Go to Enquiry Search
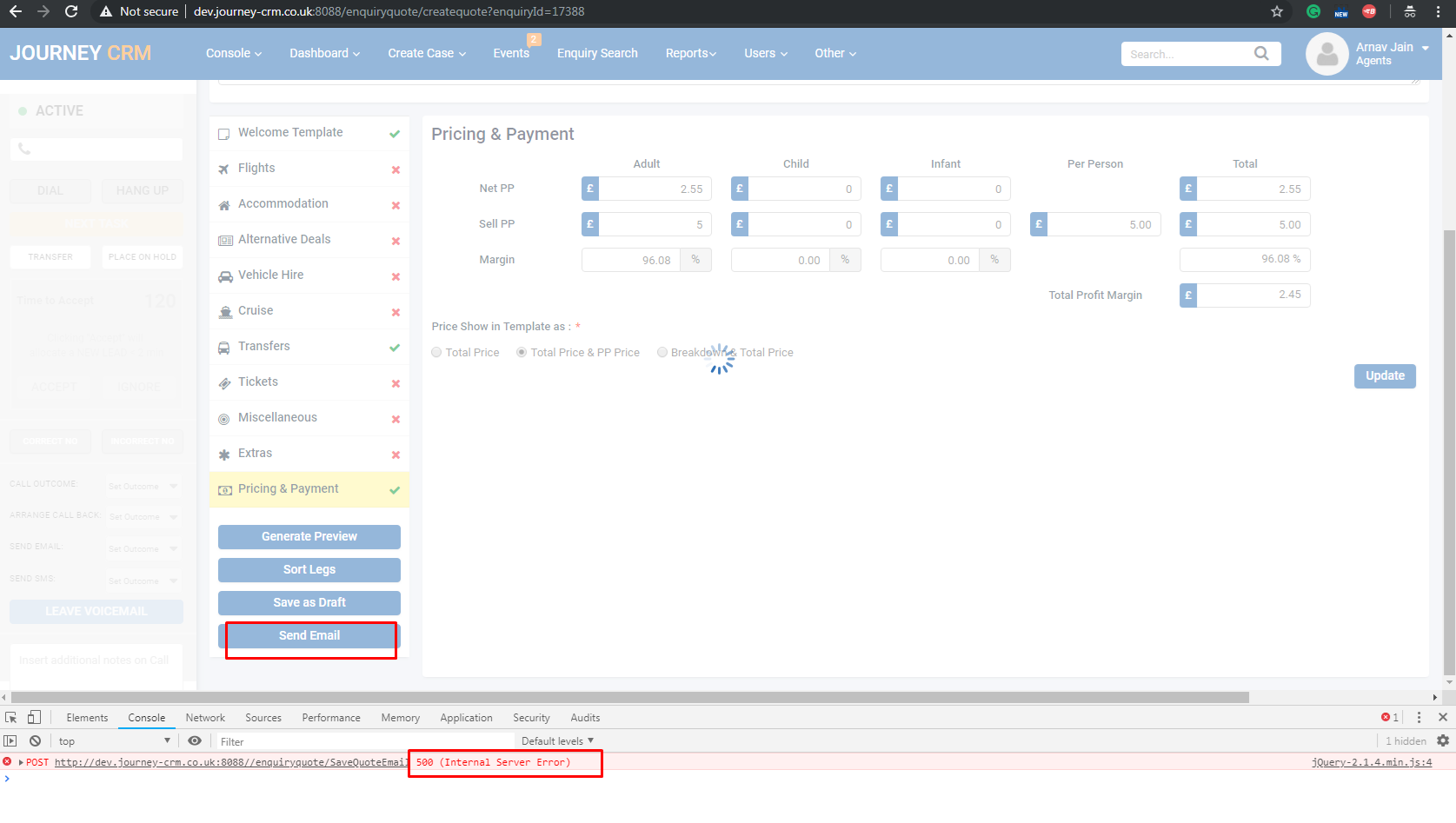Viewport: 1456px width, 823px height. click(x=597, y=54)
